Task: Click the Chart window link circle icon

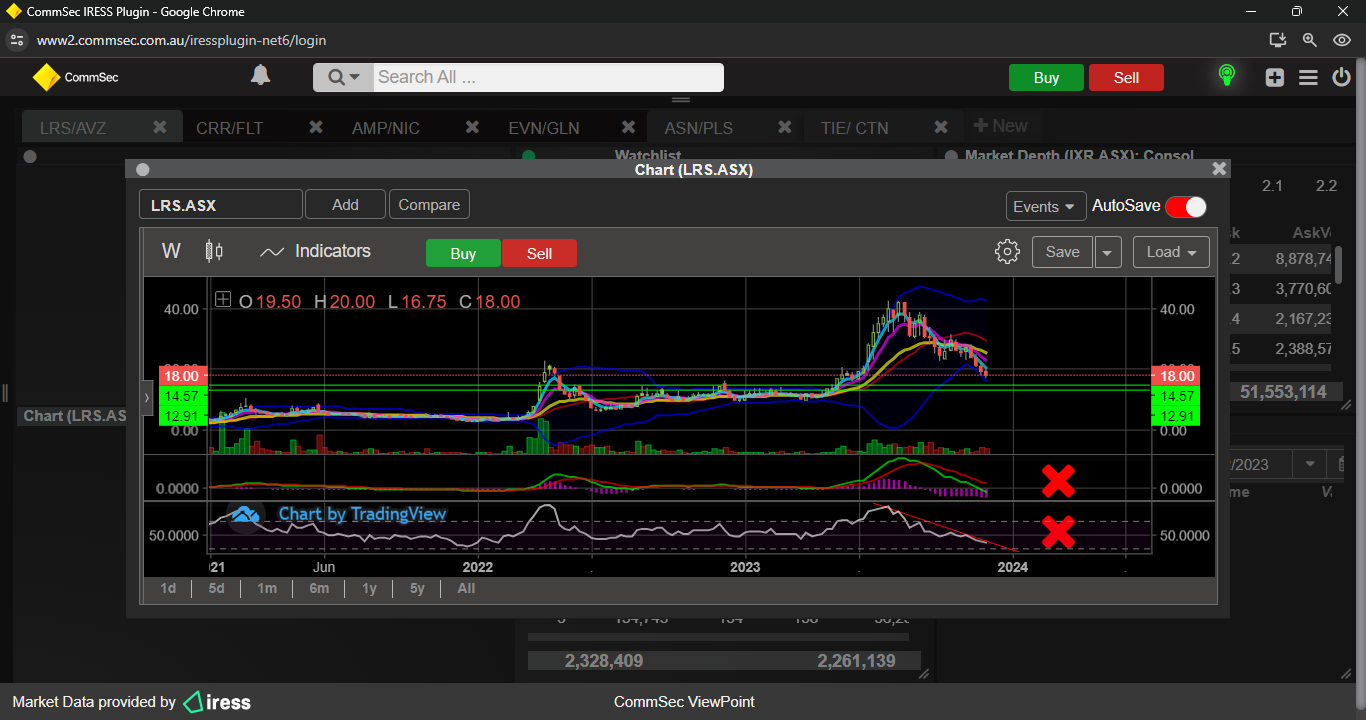Action: [142, 170]
